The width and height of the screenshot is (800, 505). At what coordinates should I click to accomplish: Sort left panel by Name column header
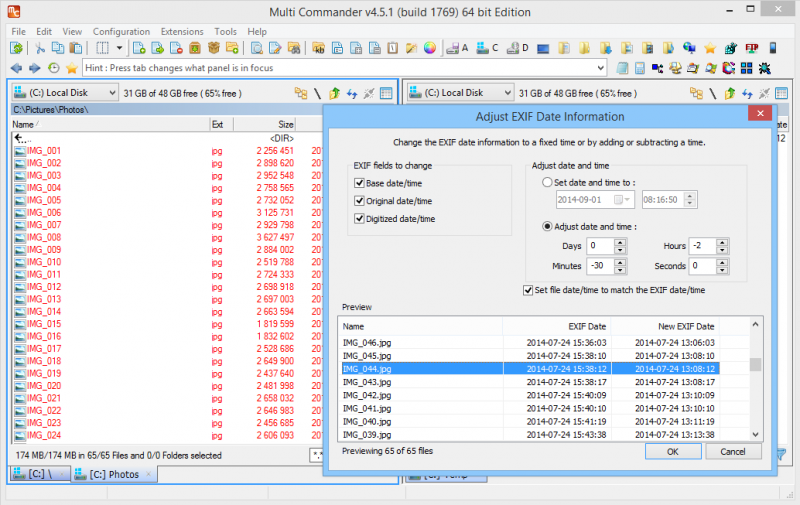[x=110, y=124]
